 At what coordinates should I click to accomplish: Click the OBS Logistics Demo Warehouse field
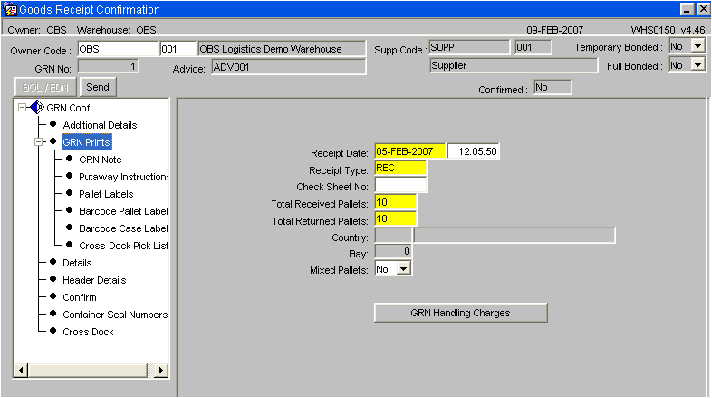pos(282,49)
